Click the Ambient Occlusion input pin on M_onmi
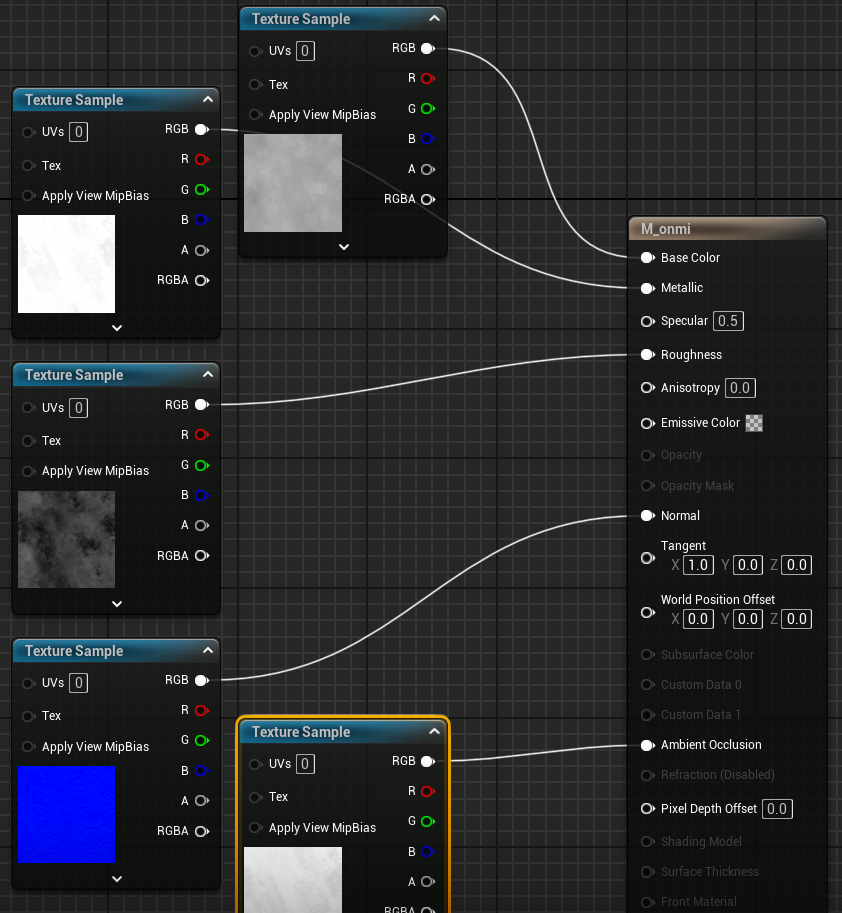The width and height of the screenshot is (842, 913). (647, 745)
